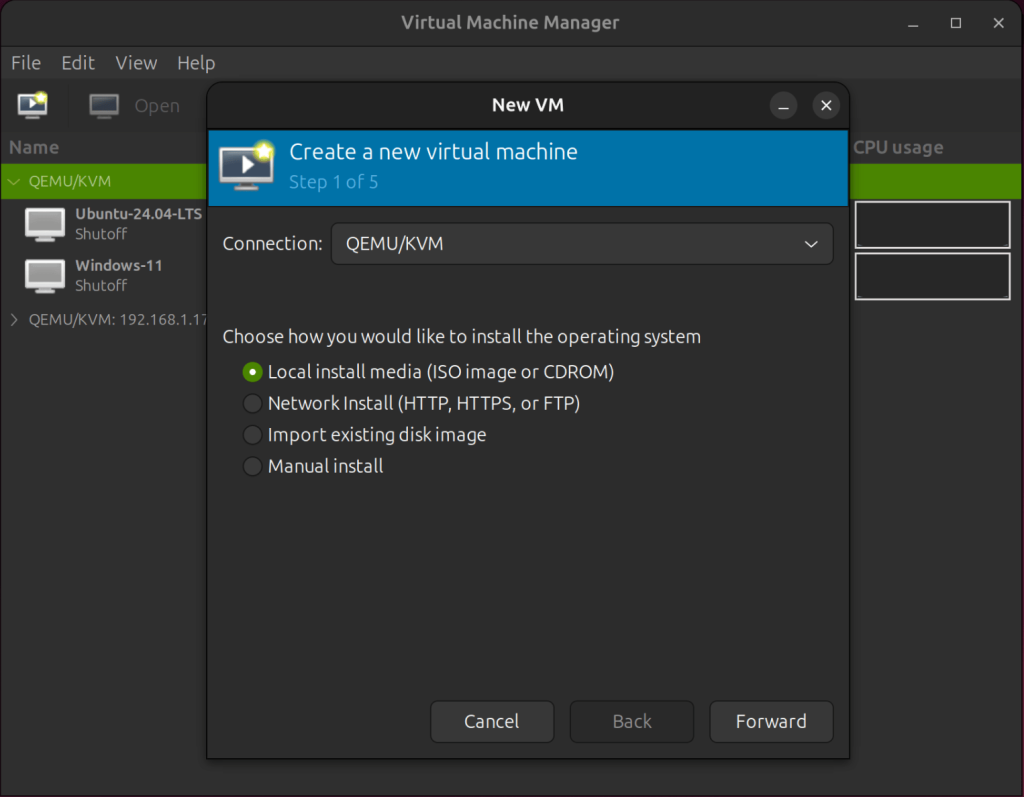Click the Windows-11 monitor icon
The width and height of the screenshot is (1024, 797).
pyautogui.click(x=44, y=276)
